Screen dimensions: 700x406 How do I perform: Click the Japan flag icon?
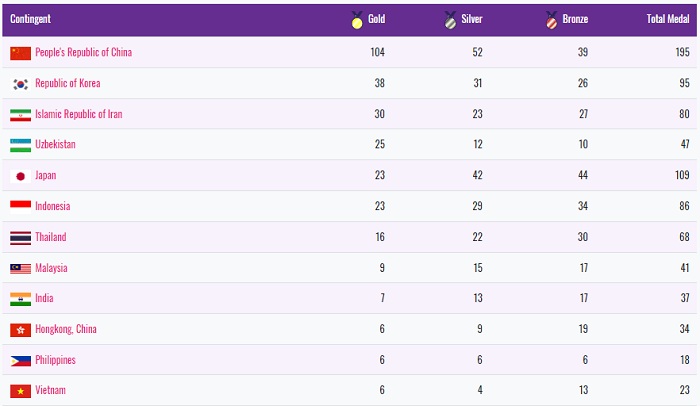click(x=20, y=176)
